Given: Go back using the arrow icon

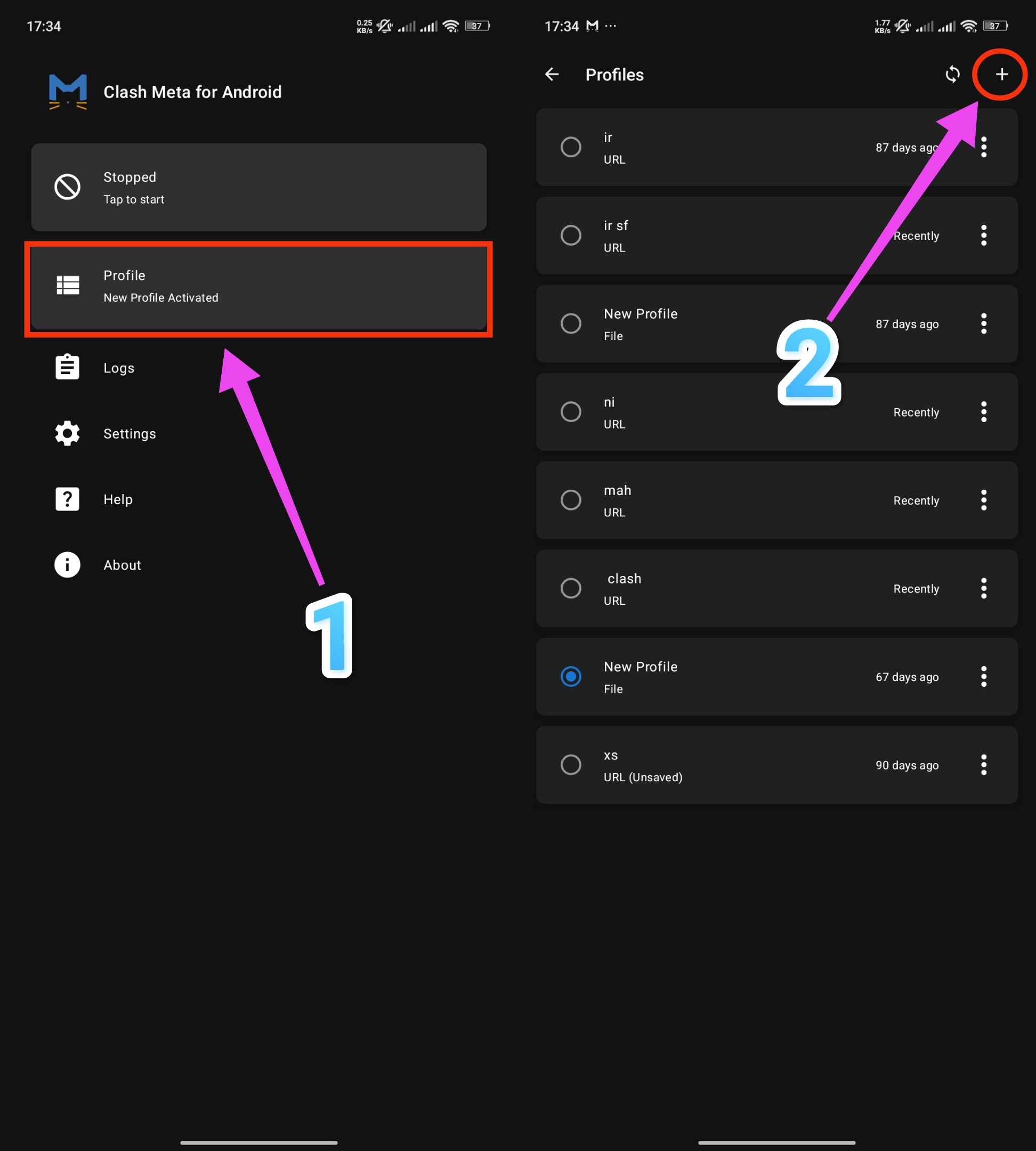Looking at the screenshot, I should [x=552, y=75].
